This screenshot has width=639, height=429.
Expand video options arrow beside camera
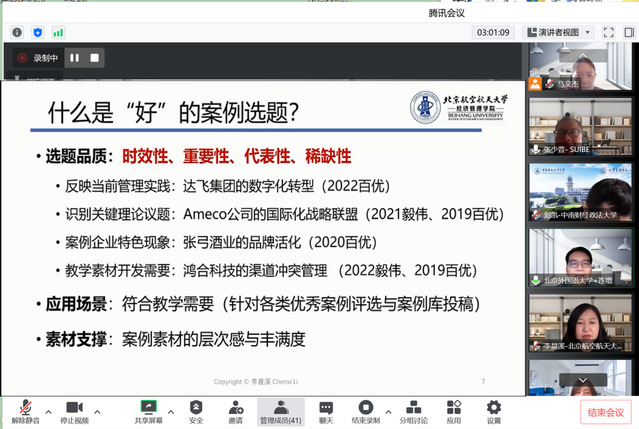[98, 410]
